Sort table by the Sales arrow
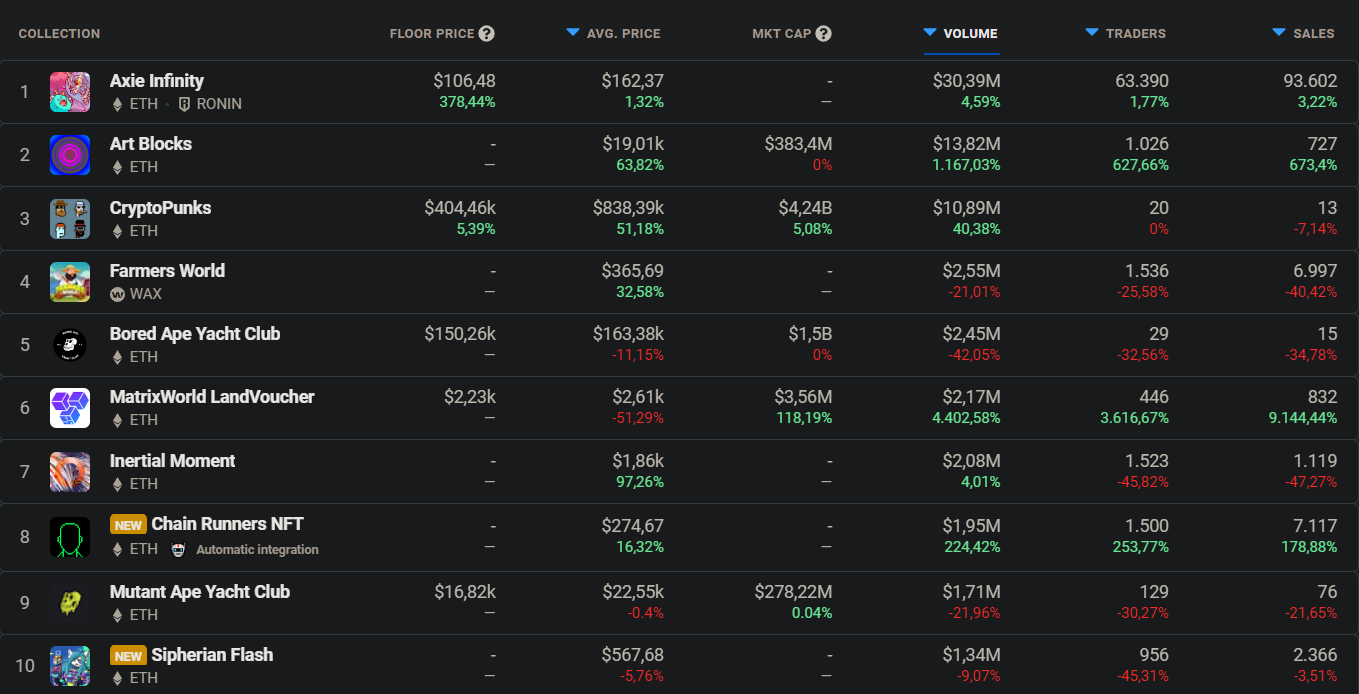This screenshot has height=694, width=1359. (1279, 33)
